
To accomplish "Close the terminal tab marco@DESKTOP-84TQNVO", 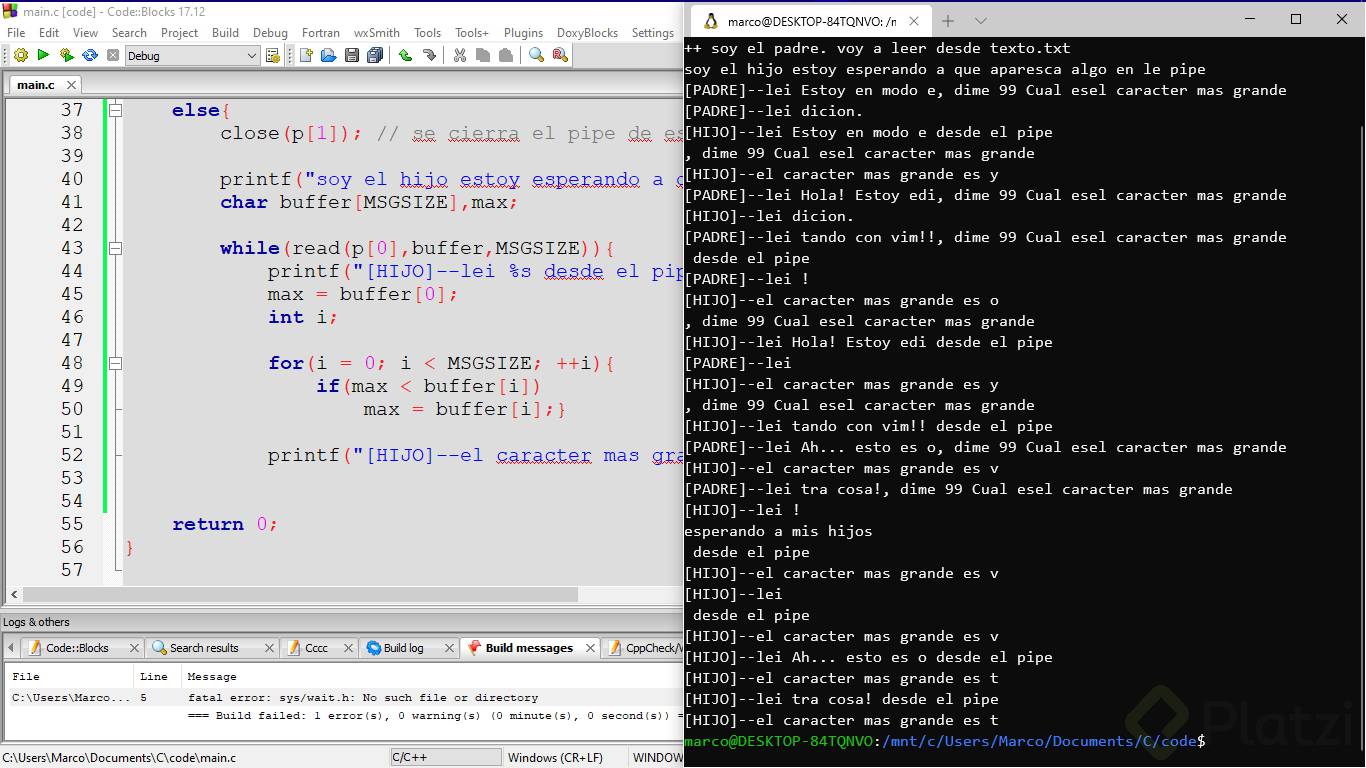I will click(914, 21).
